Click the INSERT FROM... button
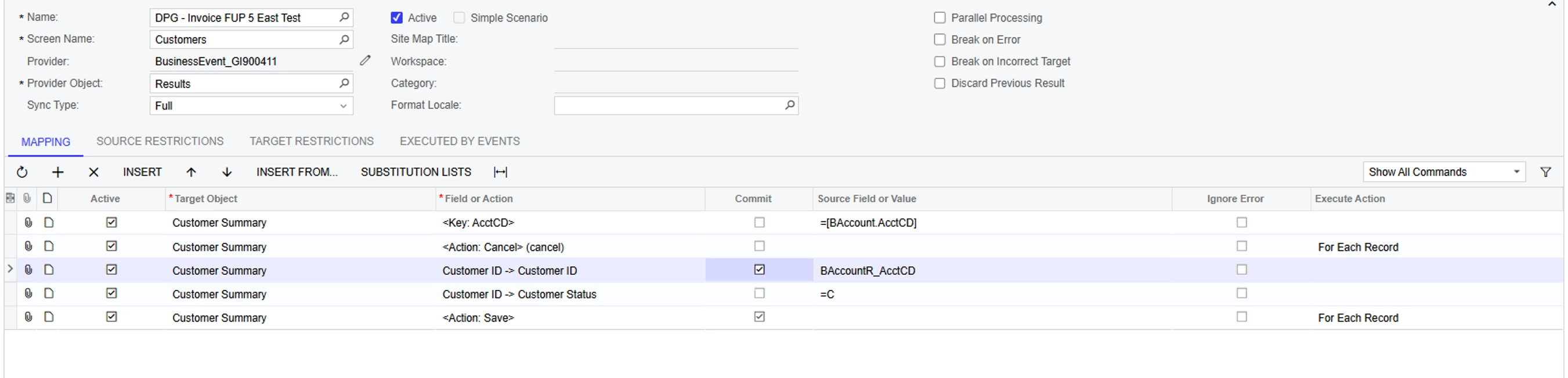The image size is (1568, 378). (297, 172)
